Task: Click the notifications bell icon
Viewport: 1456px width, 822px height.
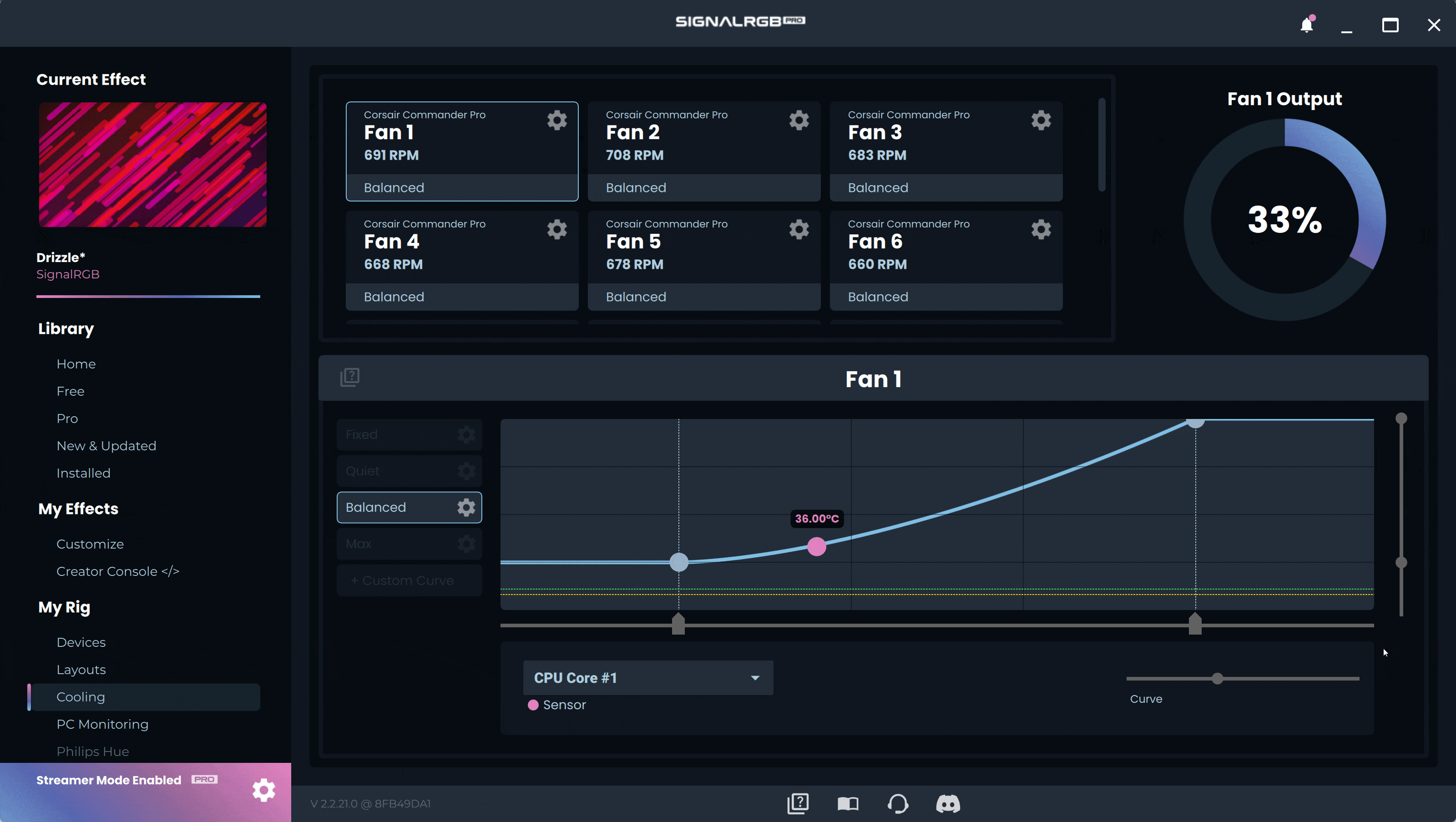Action: coord(1306,25)
